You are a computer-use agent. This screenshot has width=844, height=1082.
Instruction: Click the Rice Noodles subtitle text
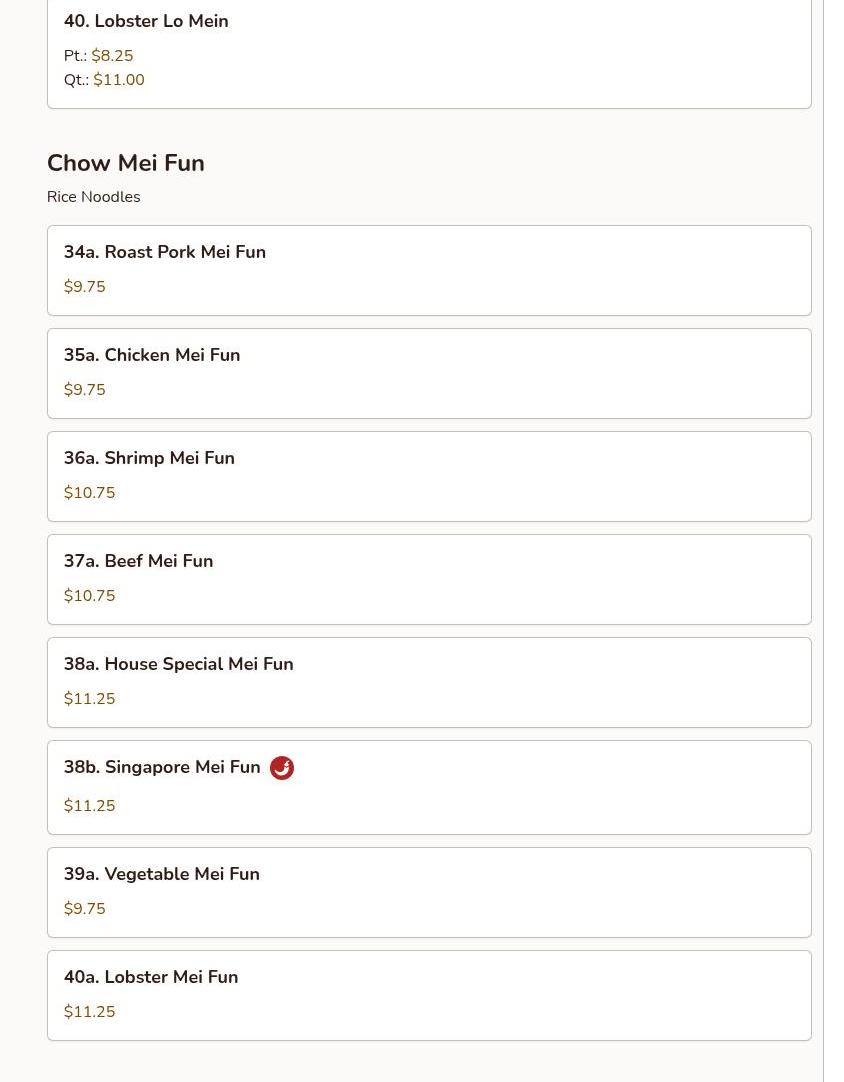[x=93, y=197]
